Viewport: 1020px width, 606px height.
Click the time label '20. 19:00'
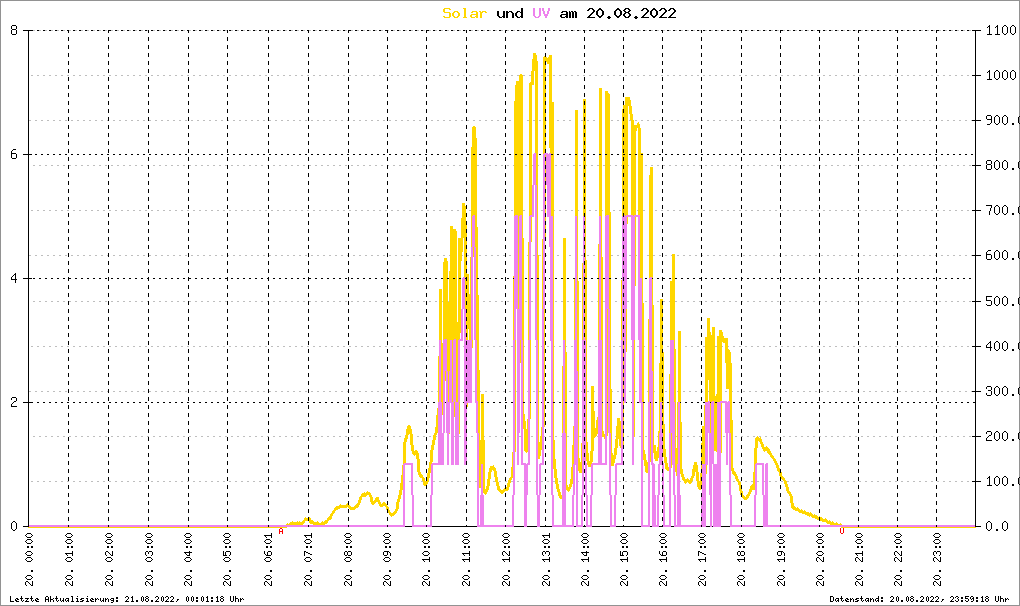pos(781,560)
